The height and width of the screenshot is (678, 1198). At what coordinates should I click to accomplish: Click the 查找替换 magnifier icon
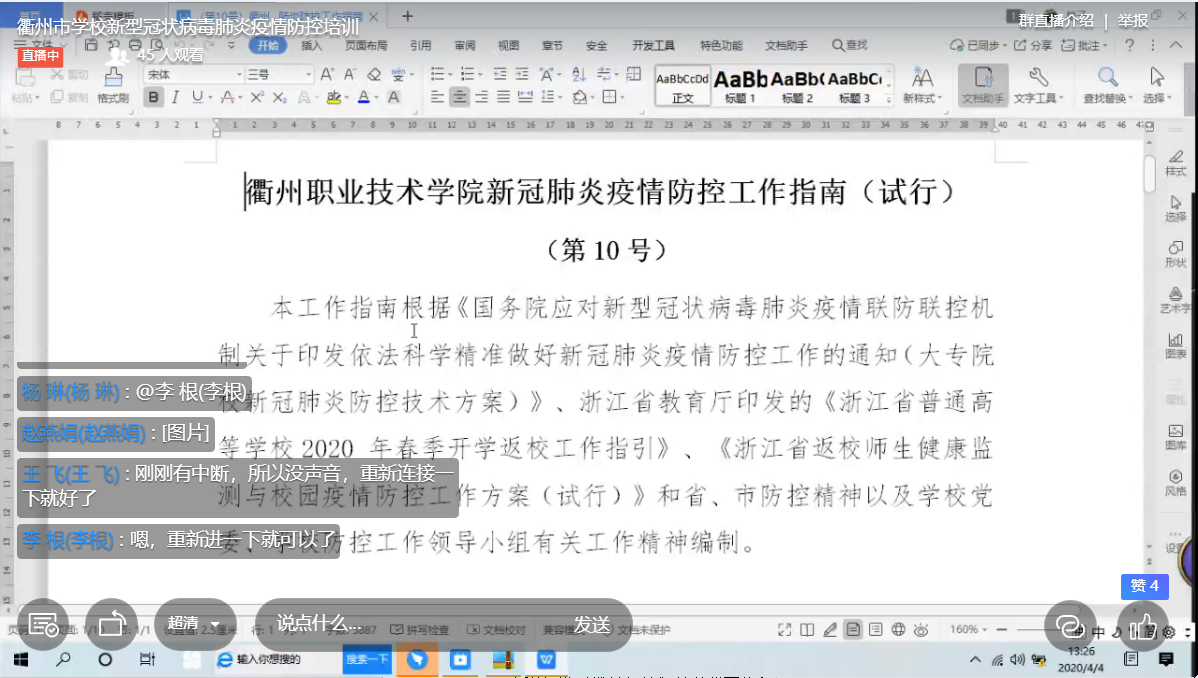tap(1108, 84)
